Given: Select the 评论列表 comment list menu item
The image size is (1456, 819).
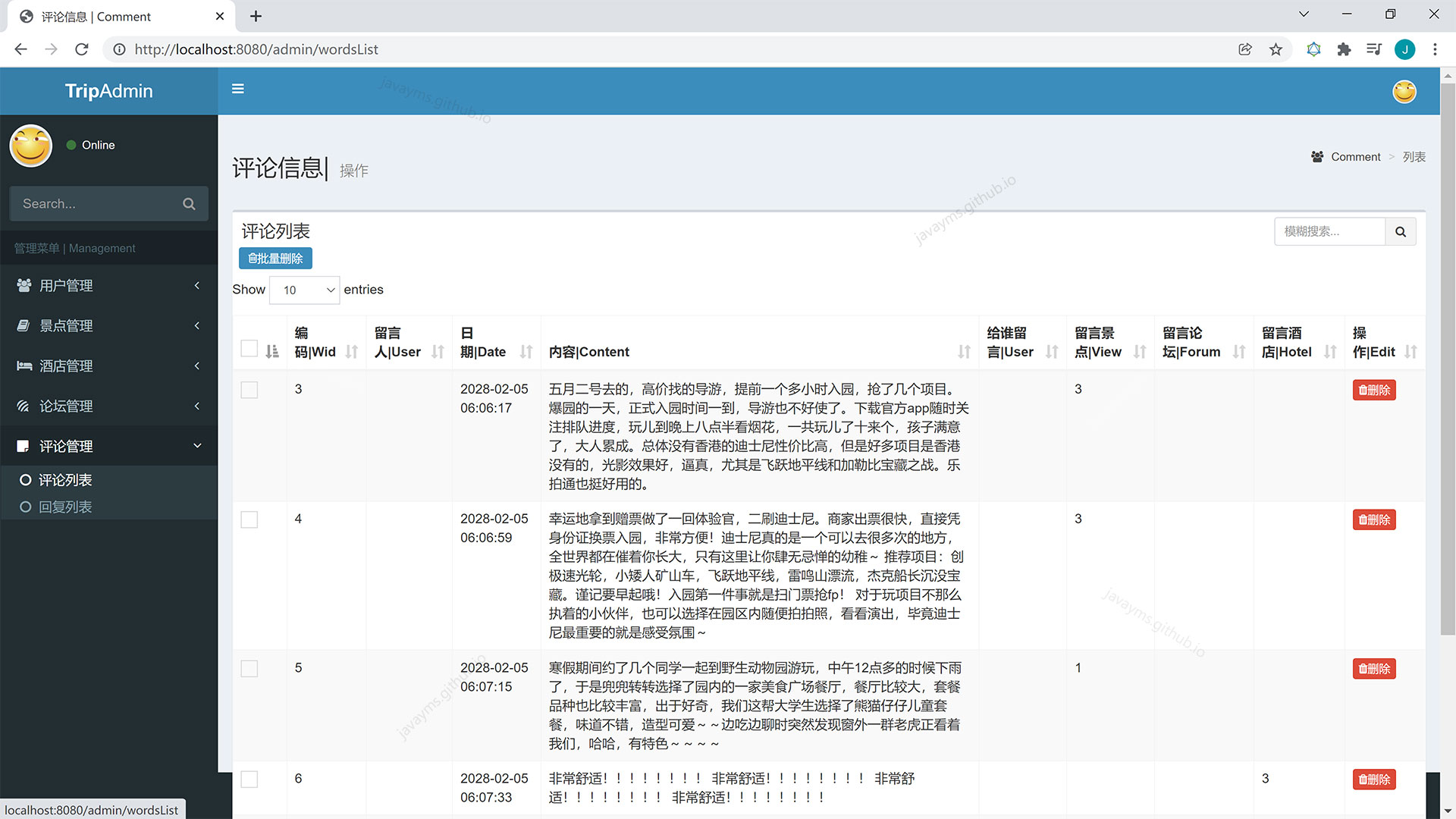Looking at the screenshot, I should coord(65,479).
